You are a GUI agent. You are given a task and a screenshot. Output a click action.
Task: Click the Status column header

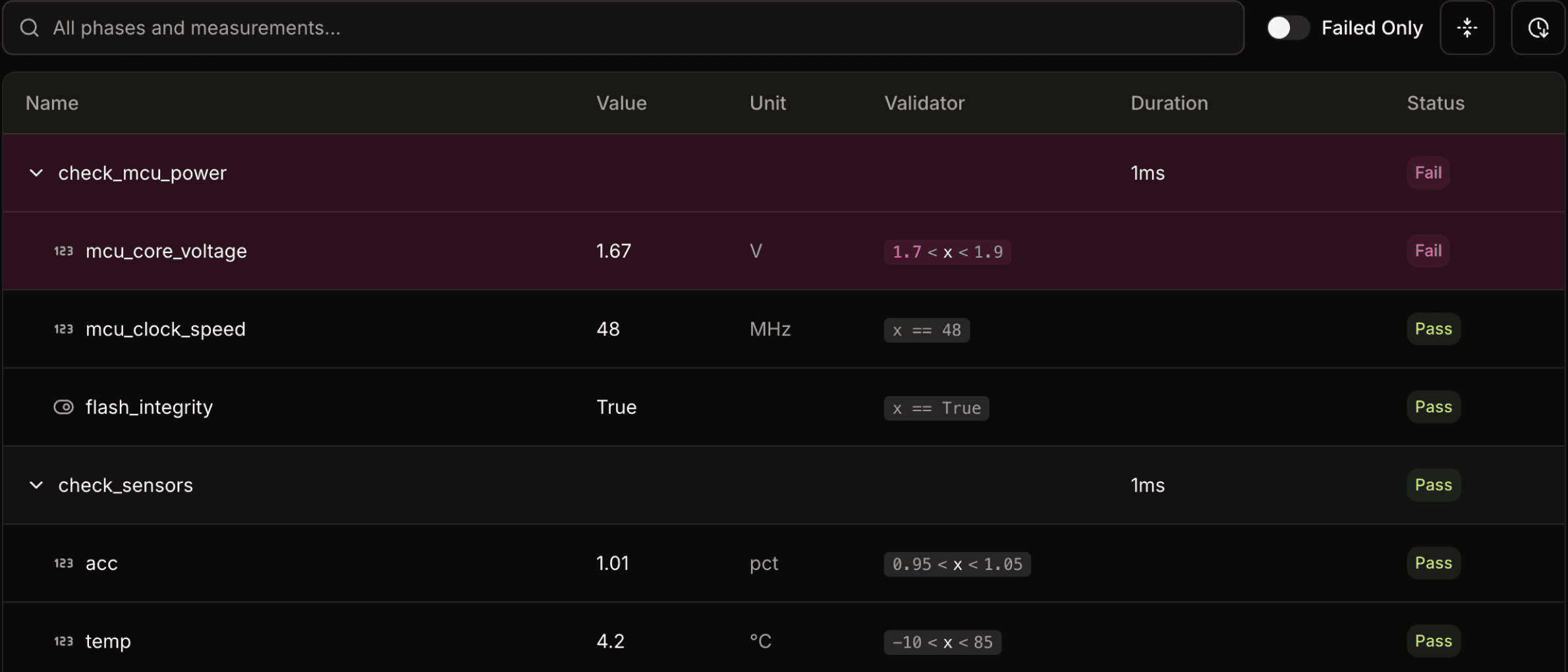point(1436,103)
